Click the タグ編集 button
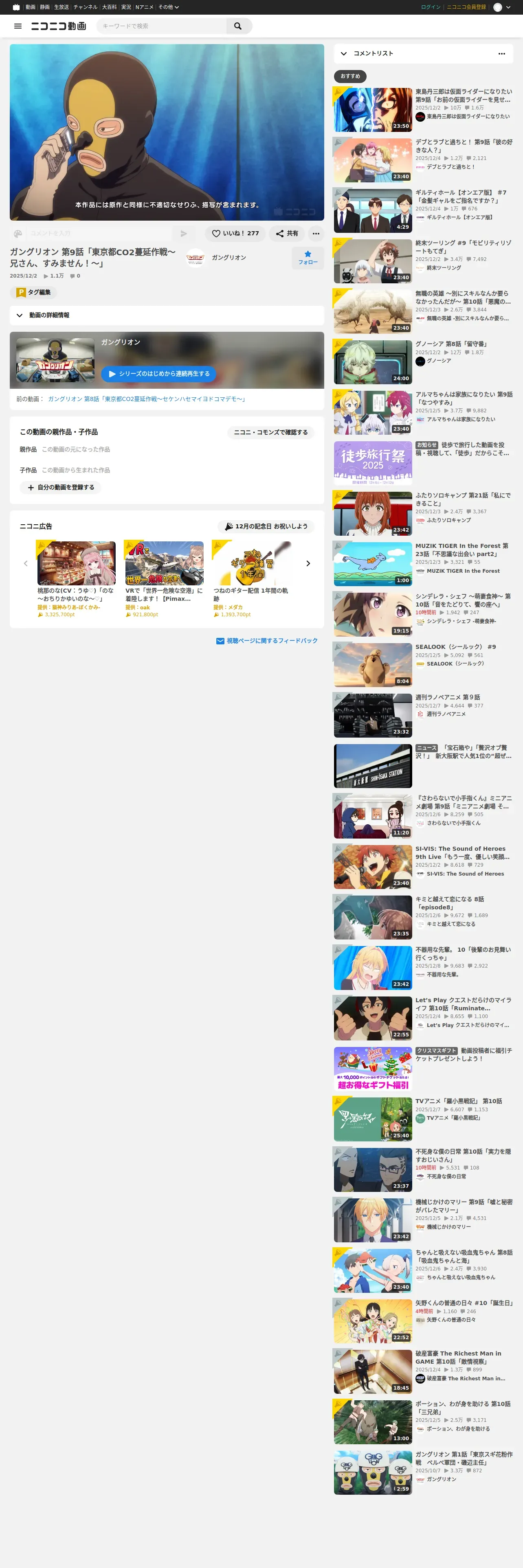 (x=33, y=292)
